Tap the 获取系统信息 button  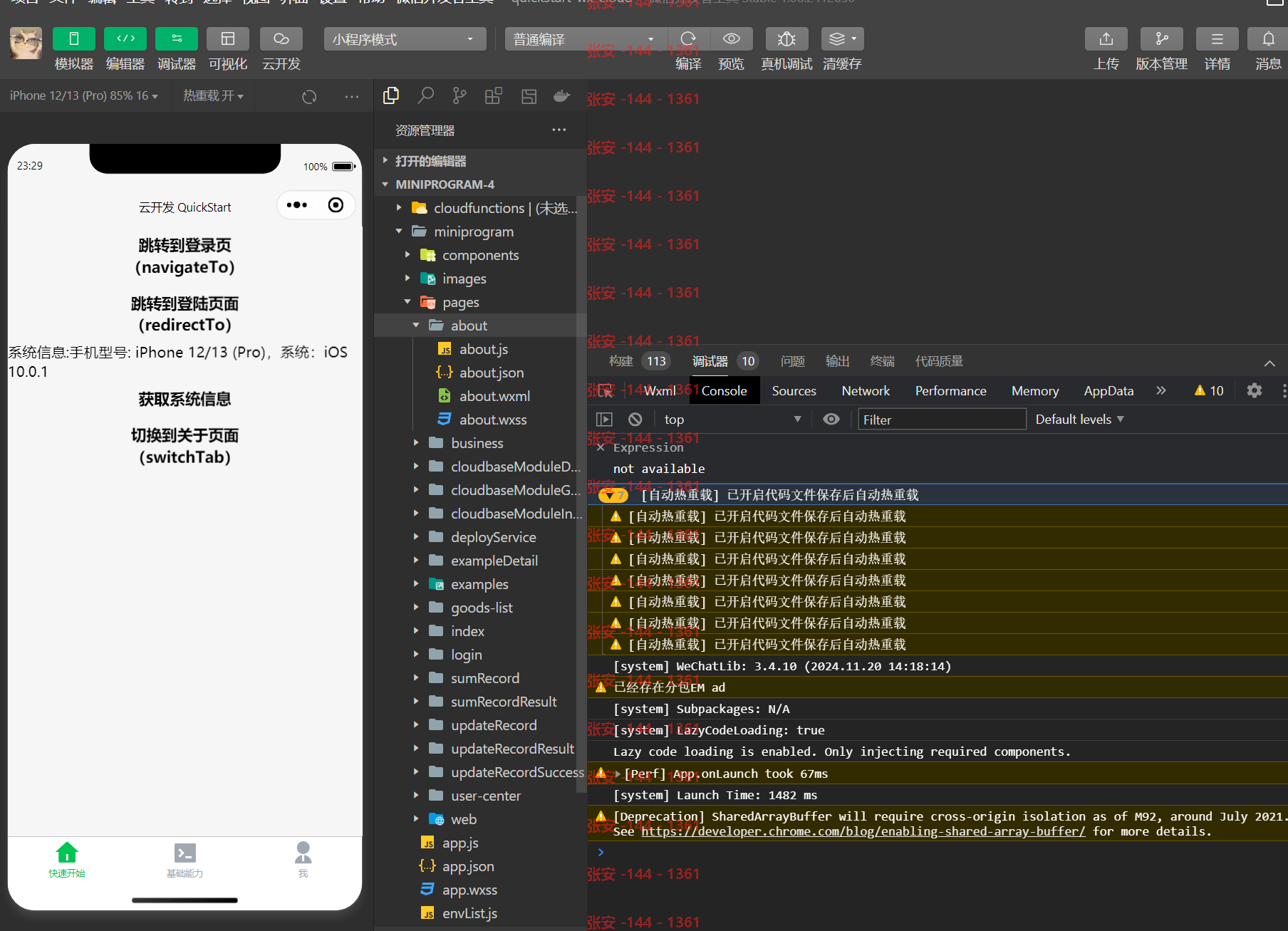pos(185,399)
